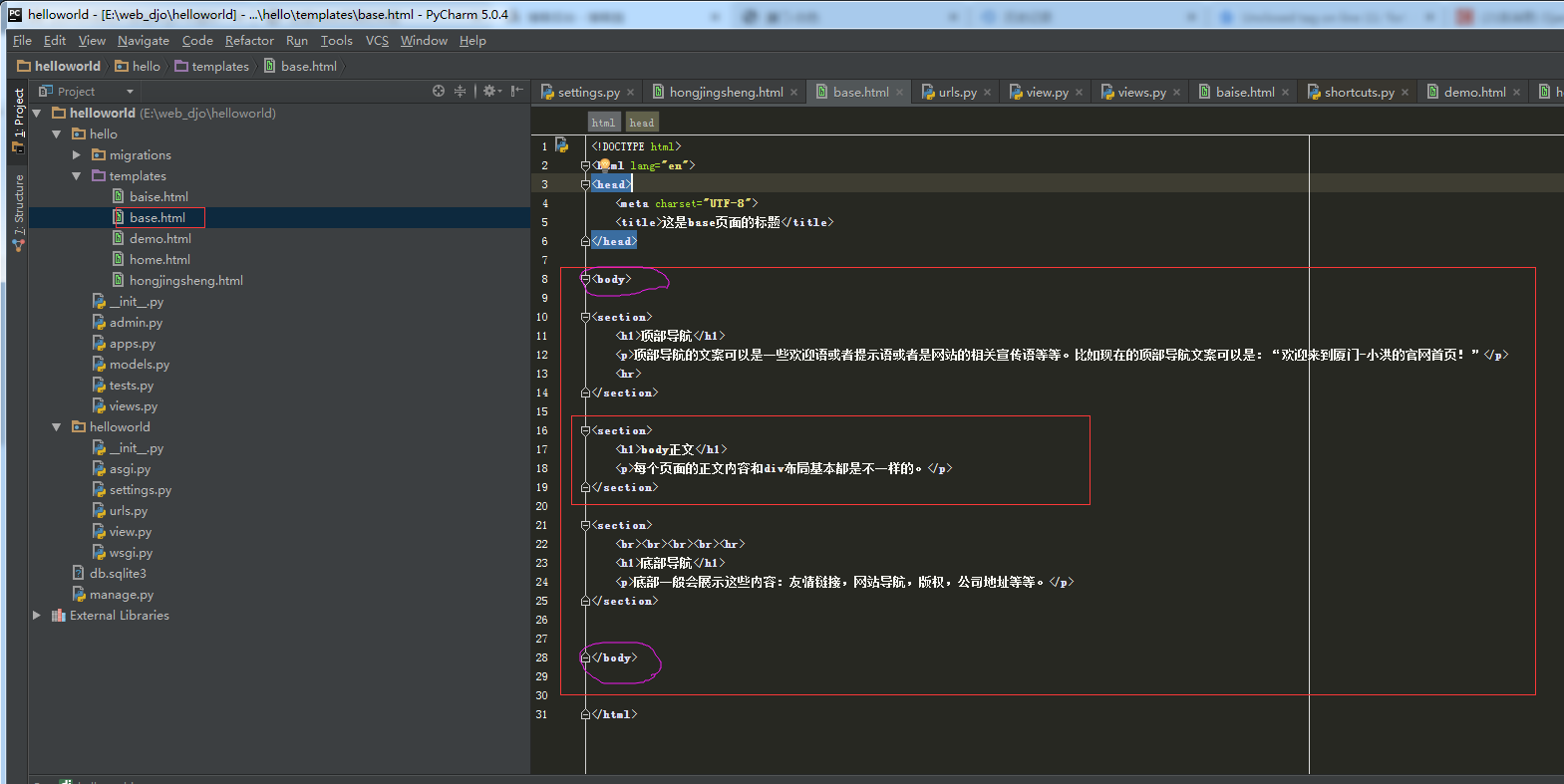Click settings.py file icon in tree

[x=99, y=490]
